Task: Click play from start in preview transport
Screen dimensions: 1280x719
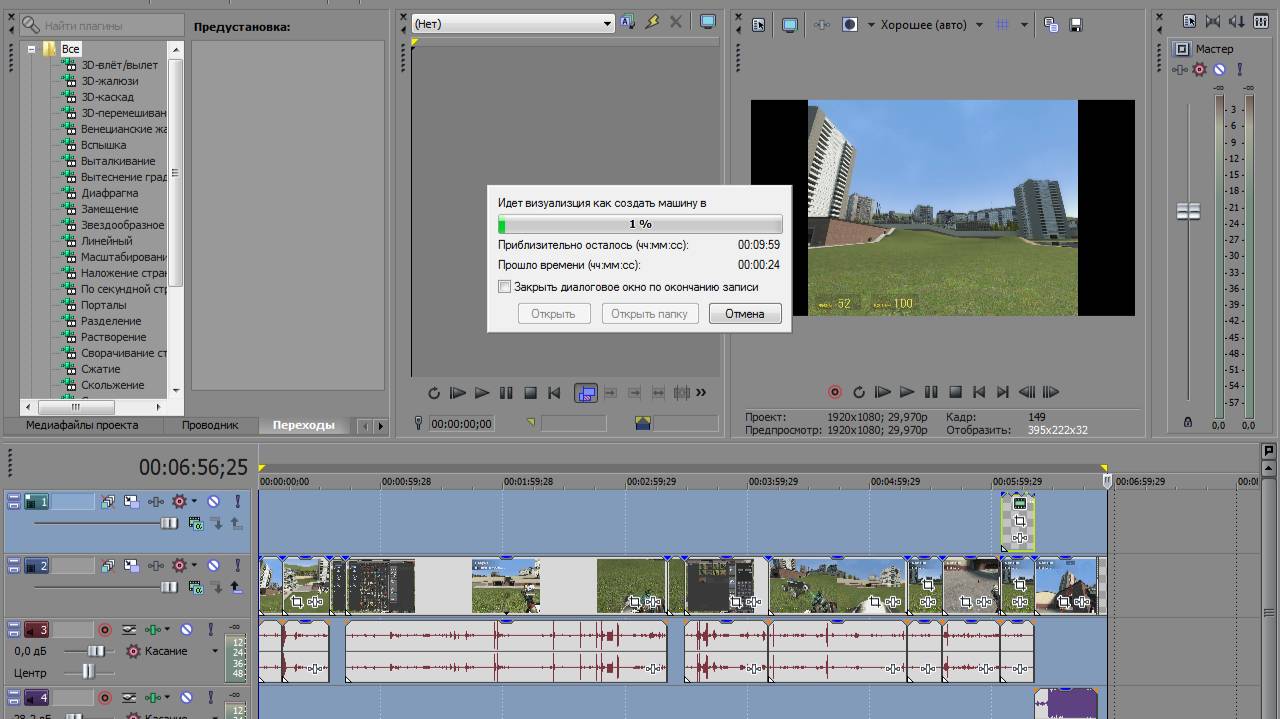Action: coord(882,393)
